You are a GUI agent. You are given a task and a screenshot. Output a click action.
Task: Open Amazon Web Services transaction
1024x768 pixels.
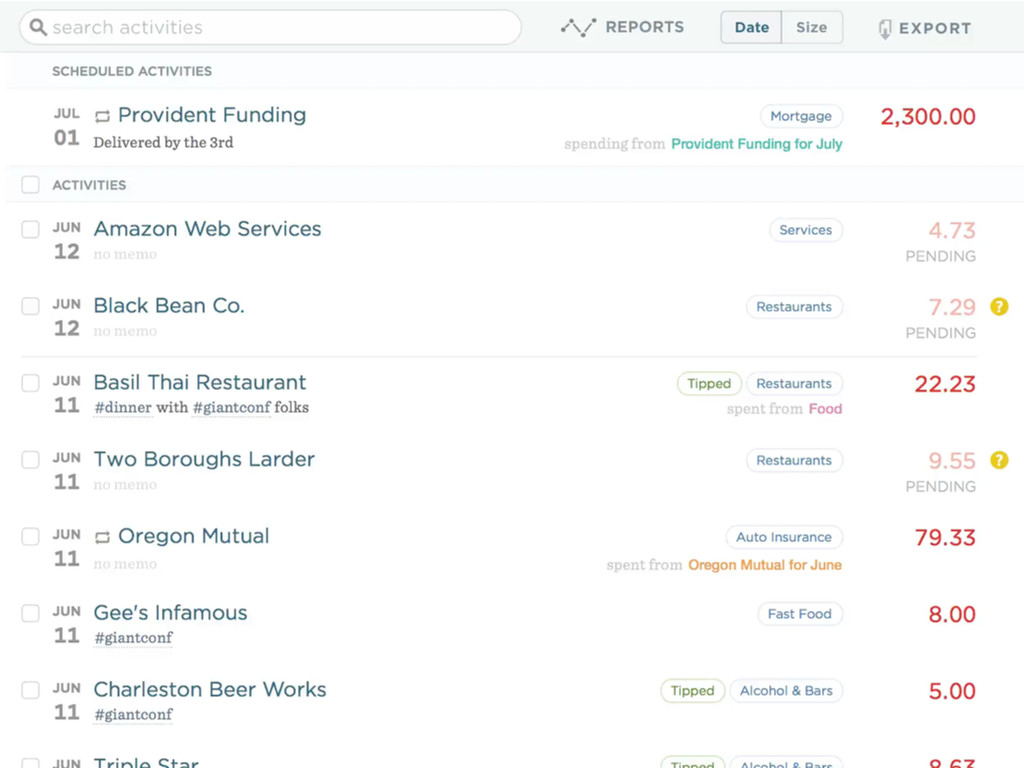pos(208,229)
